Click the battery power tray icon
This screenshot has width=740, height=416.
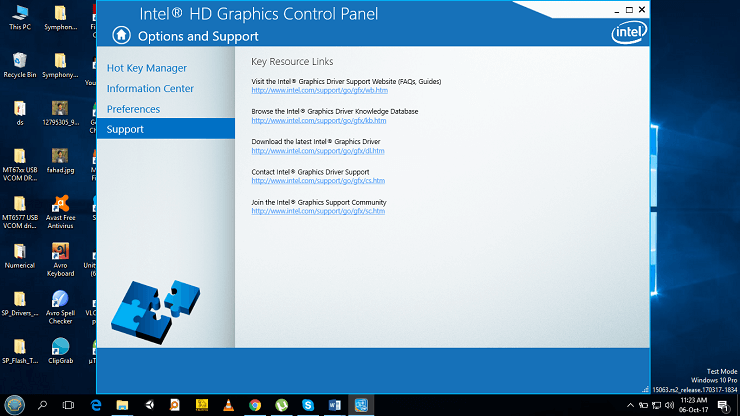coord(643,405)
